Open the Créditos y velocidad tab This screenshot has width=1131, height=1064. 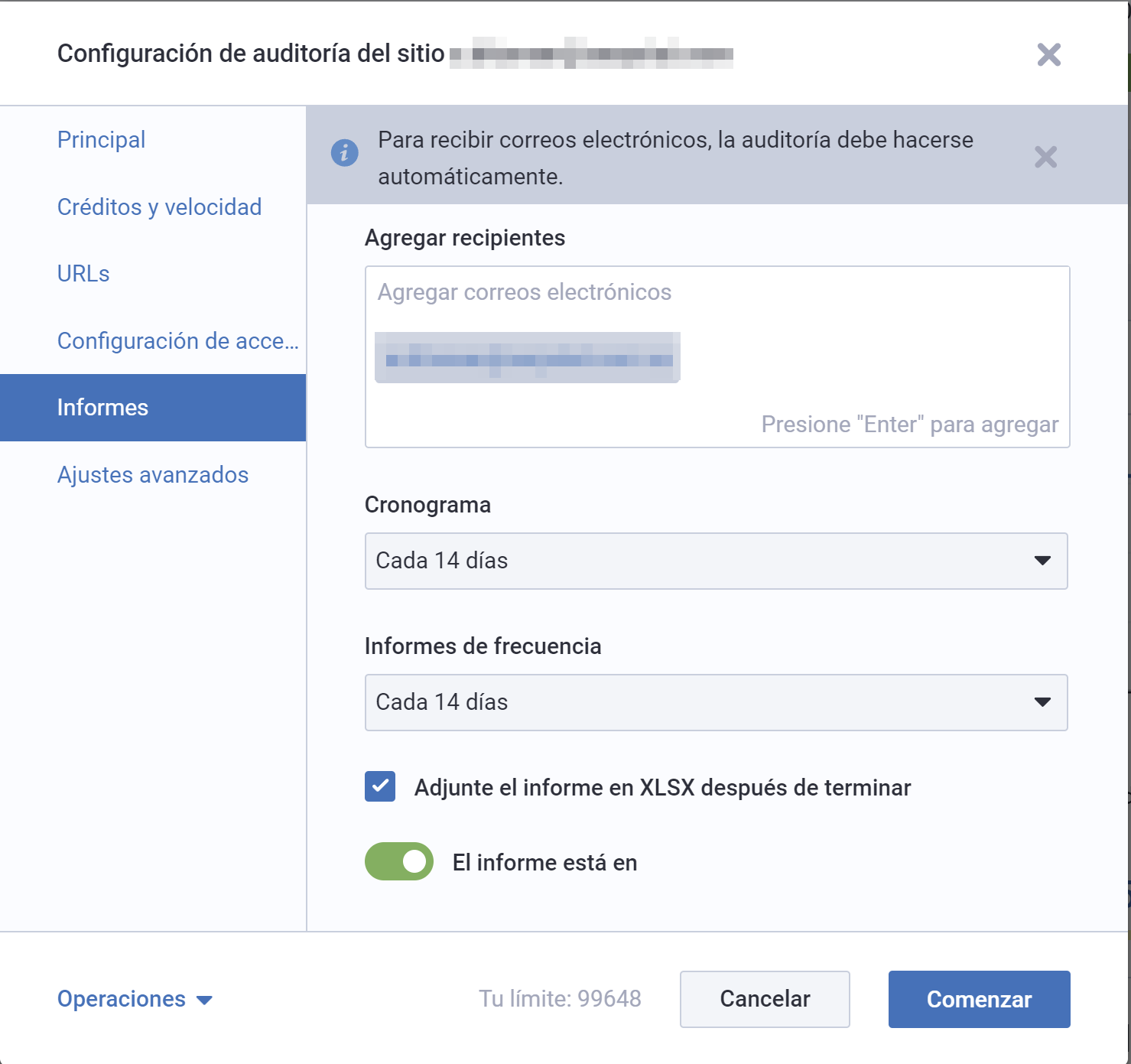[159, 207]
